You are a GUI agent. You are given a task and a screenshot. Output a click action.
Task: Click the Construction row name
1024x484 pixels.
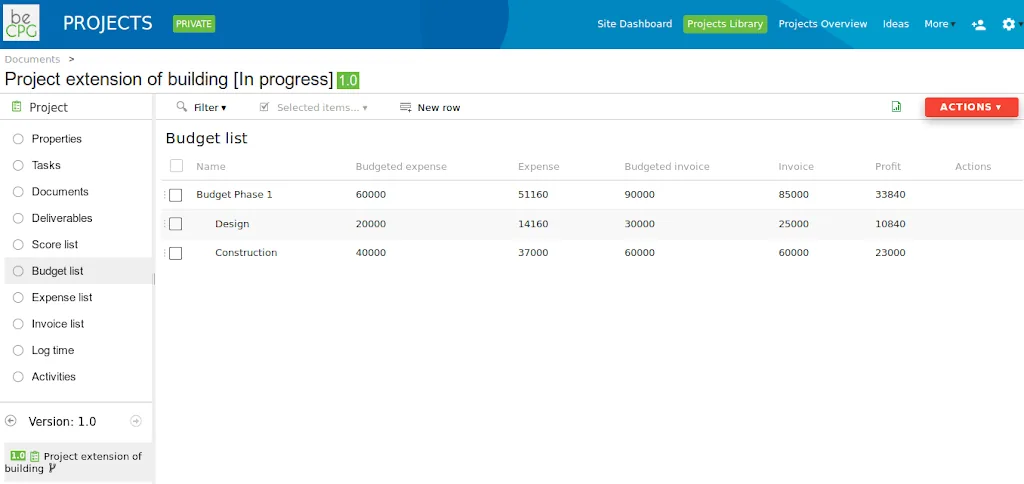tap(246, 253)
